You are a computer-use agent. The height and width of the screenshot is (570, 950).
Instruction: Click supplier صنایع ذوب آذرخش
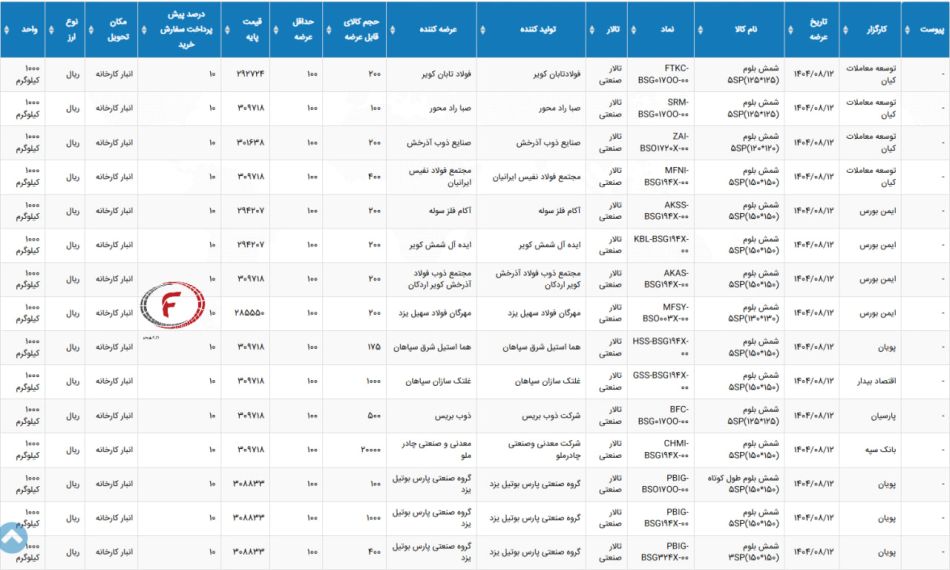click(439, 143)
